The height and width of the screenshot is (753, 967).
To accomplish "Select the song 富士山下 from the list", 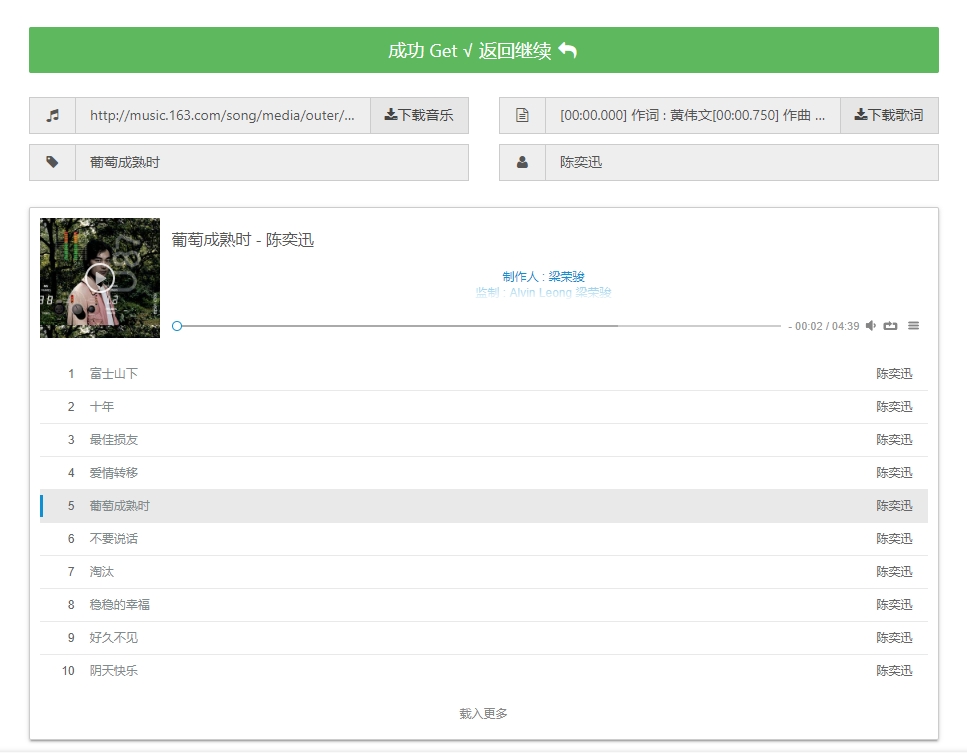I will point(113,373).
